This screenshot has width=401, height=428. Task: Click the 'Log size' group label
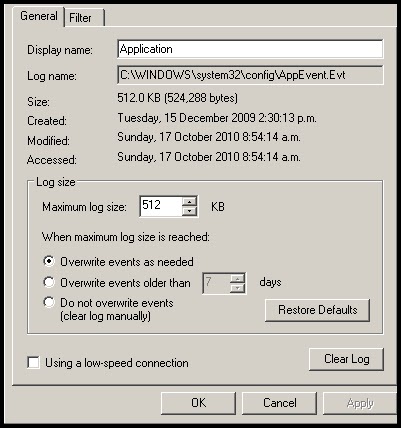click(x=56, y=182)
